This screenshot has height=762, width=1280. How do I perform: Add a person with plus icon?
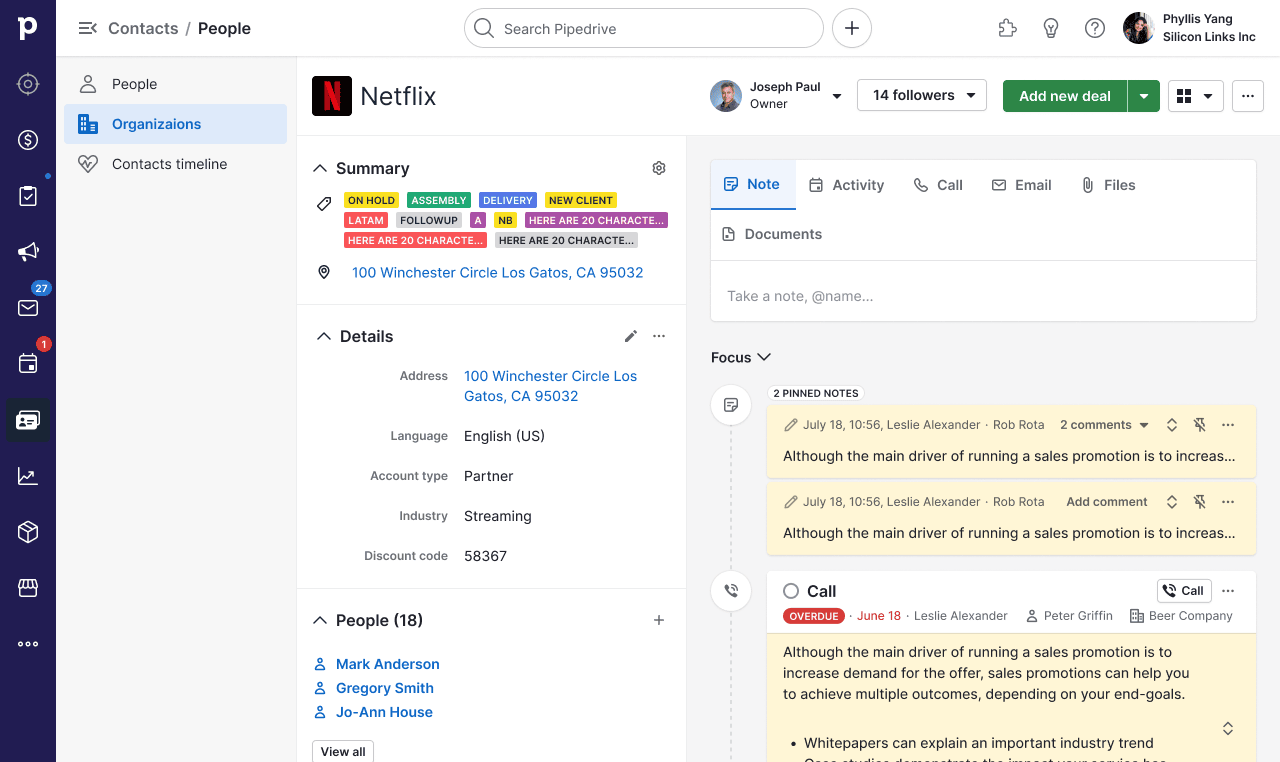[659, 620]
